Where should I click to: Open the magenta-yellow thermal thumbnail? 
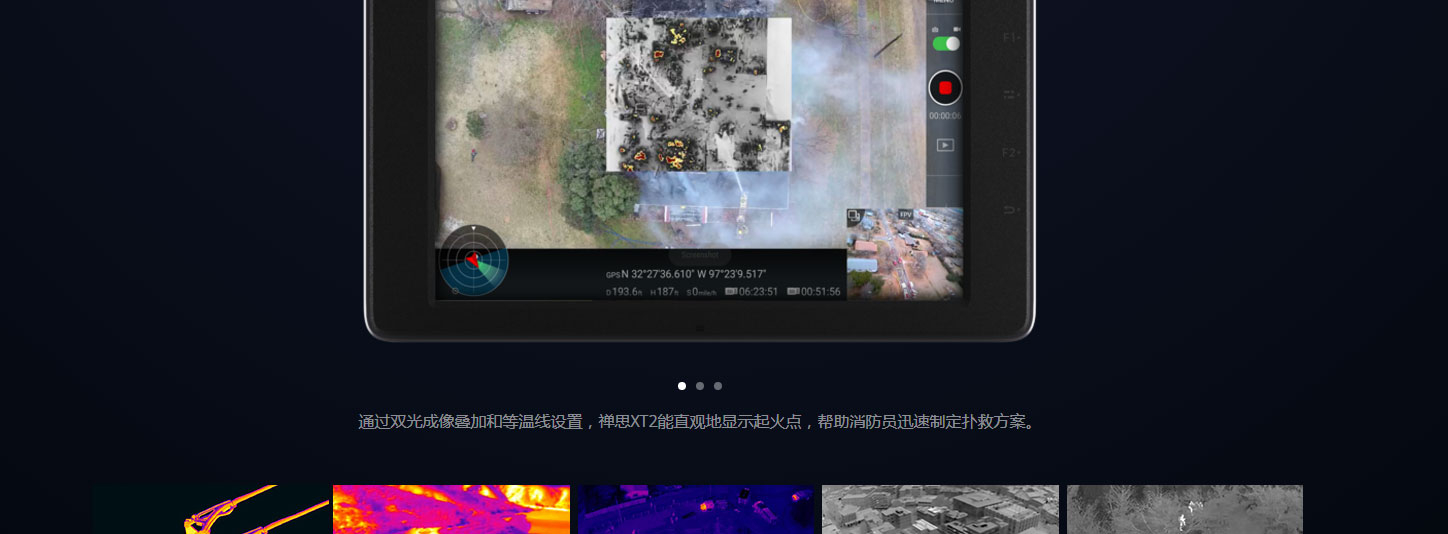point(451,510)
